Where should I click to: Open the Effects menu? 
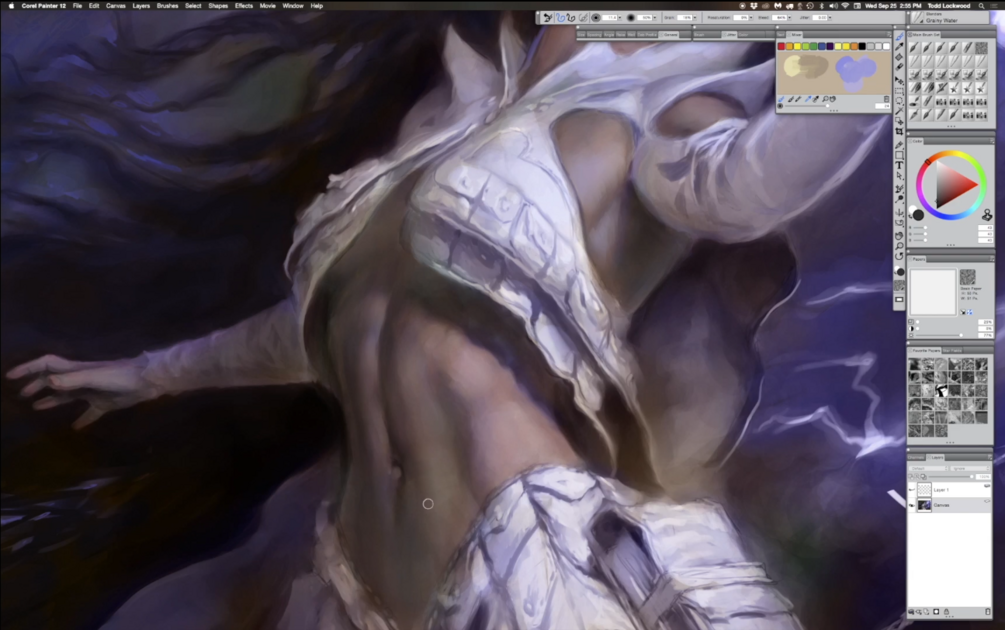coord(244,6)
